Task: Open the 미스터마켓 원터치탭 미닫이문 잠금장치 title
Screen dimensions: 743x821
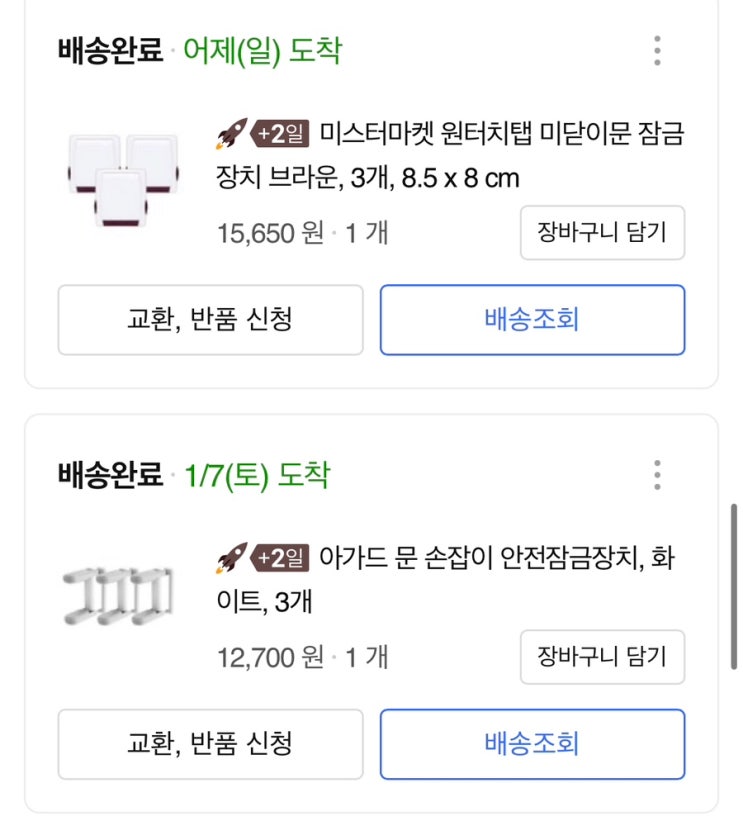Action: [452, 155]
